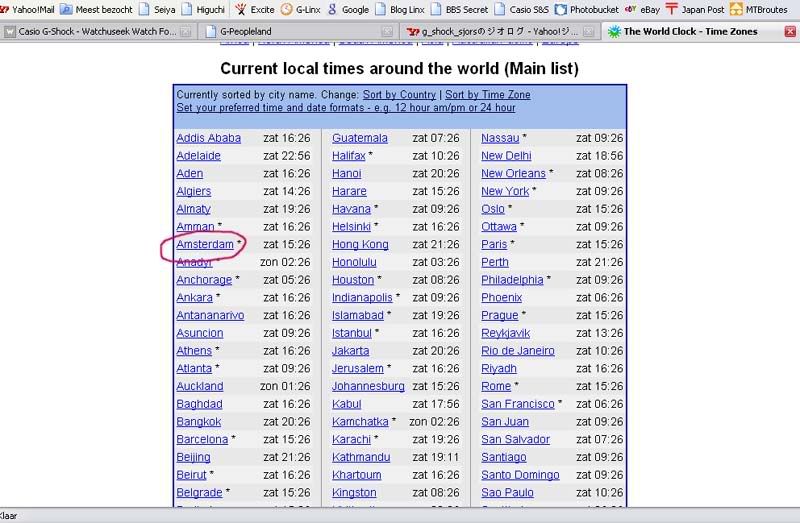Click the Kathmandu time zat 19:11
This screenshot has width=800, height=523.
click(436, 457)
